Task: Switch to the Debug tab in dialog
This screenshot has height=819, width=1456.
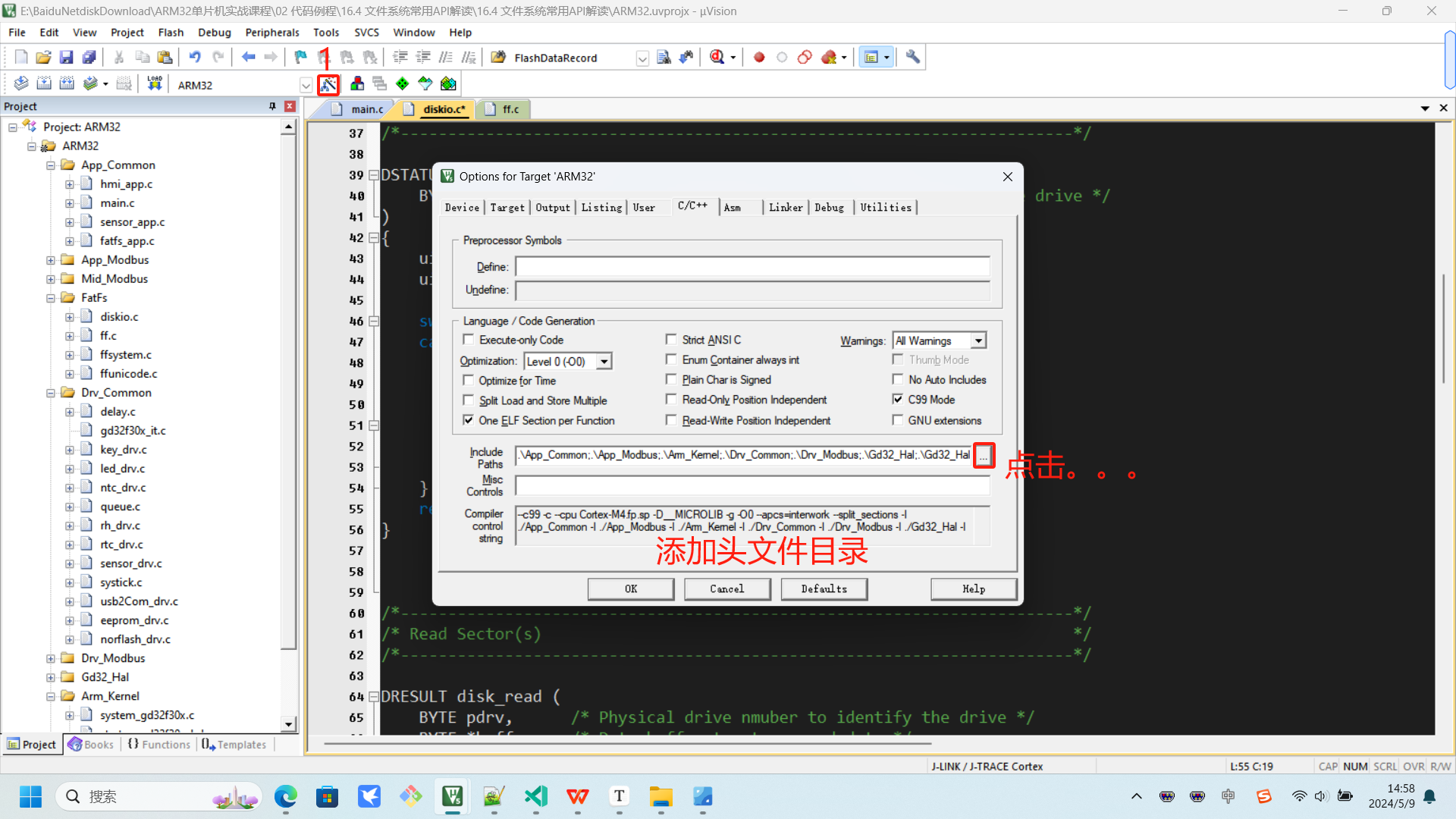Action: 829,207
